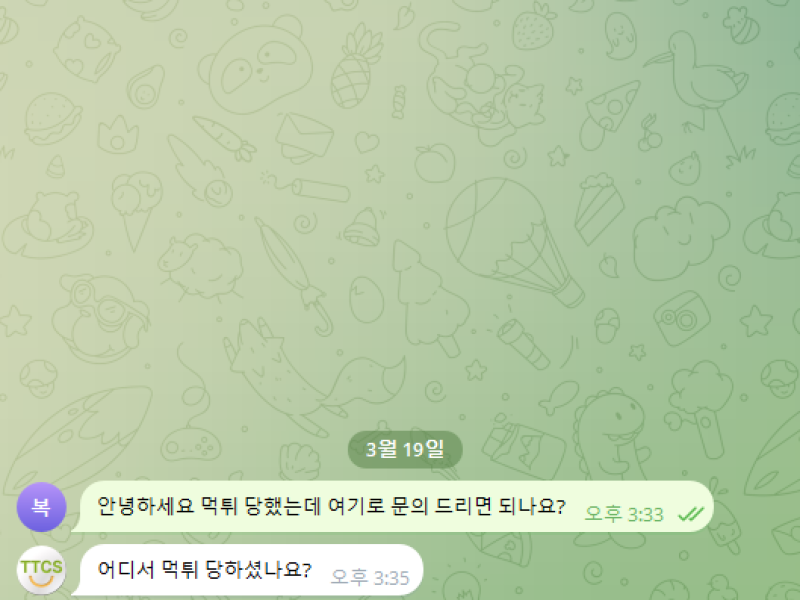Click the pineapple doodle in the background

[x=355, y=66]
